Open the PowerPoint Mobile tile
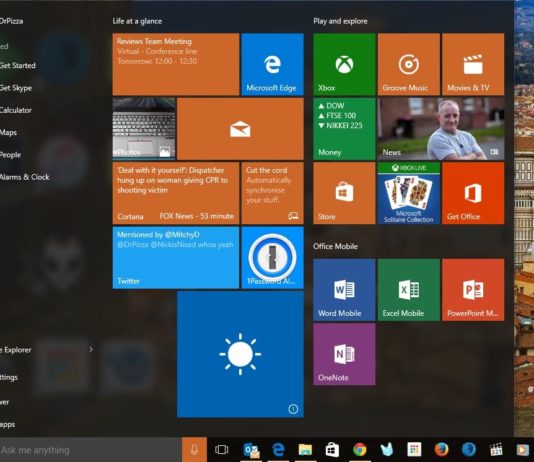The image size is (534, 462). [473, 290]
